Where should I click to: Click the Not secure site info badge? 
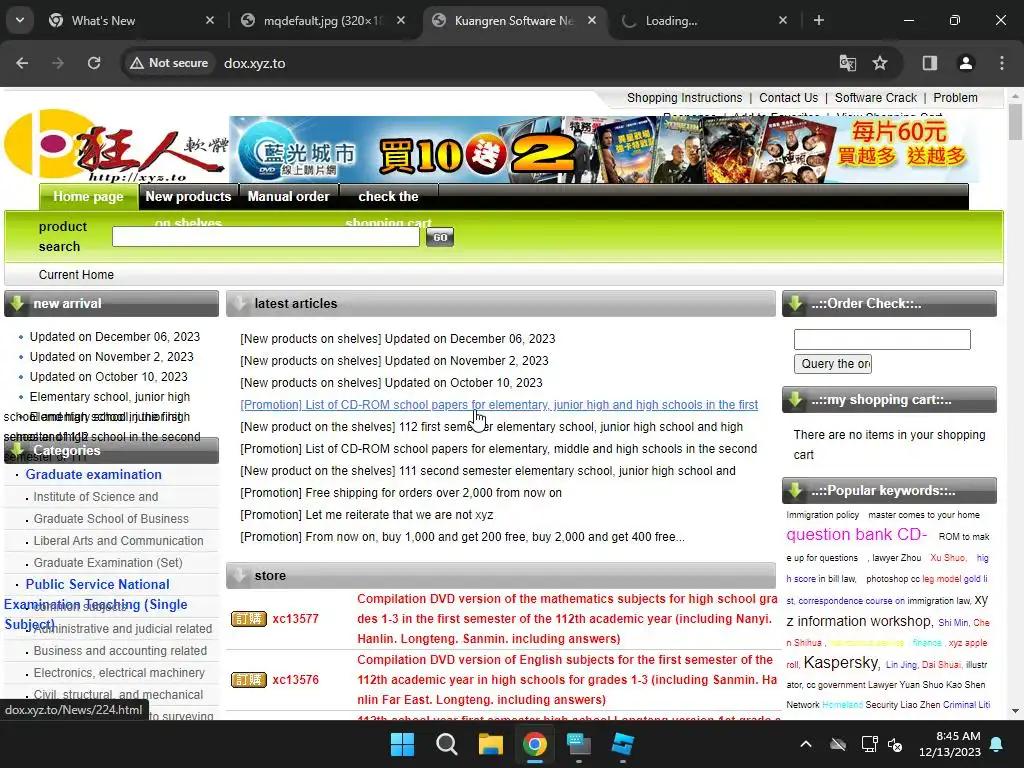click(169, 63)
